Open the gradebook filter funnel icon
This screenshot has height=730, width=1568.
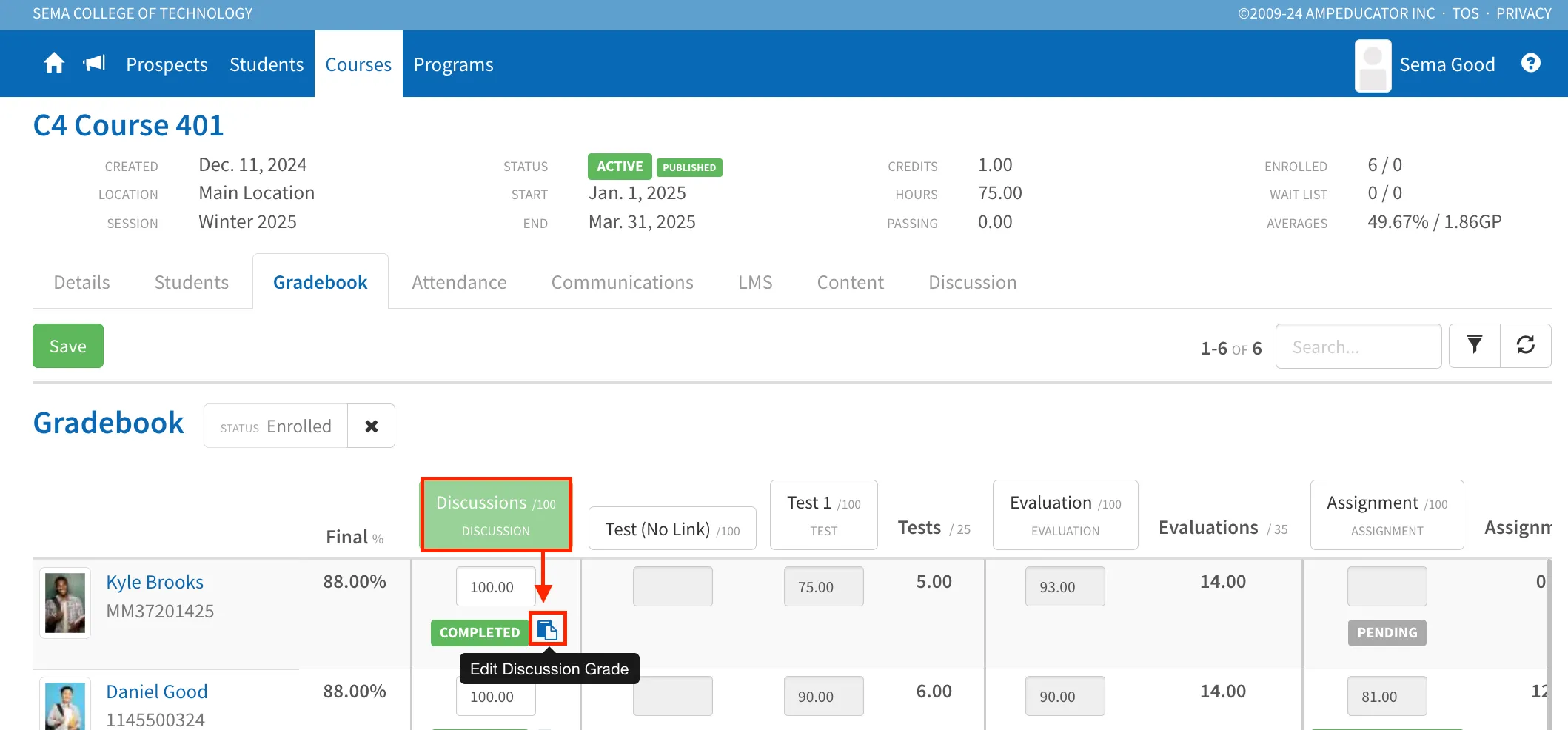point(1474,346)
